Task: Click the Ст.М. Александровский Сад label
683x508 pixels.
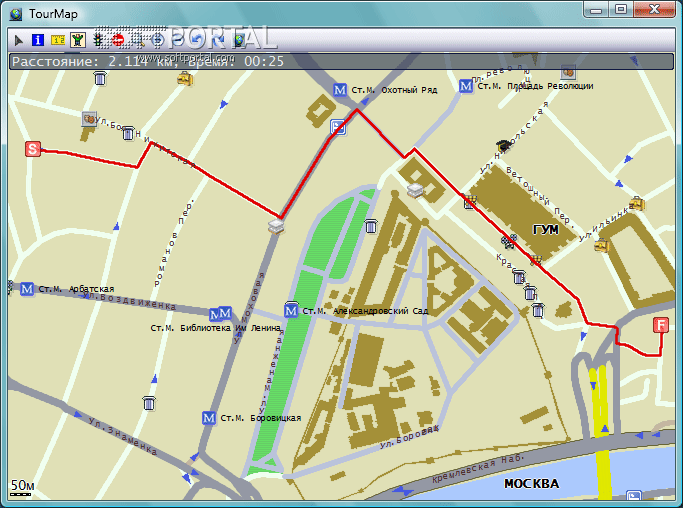Action: click(x=365, y=311)
